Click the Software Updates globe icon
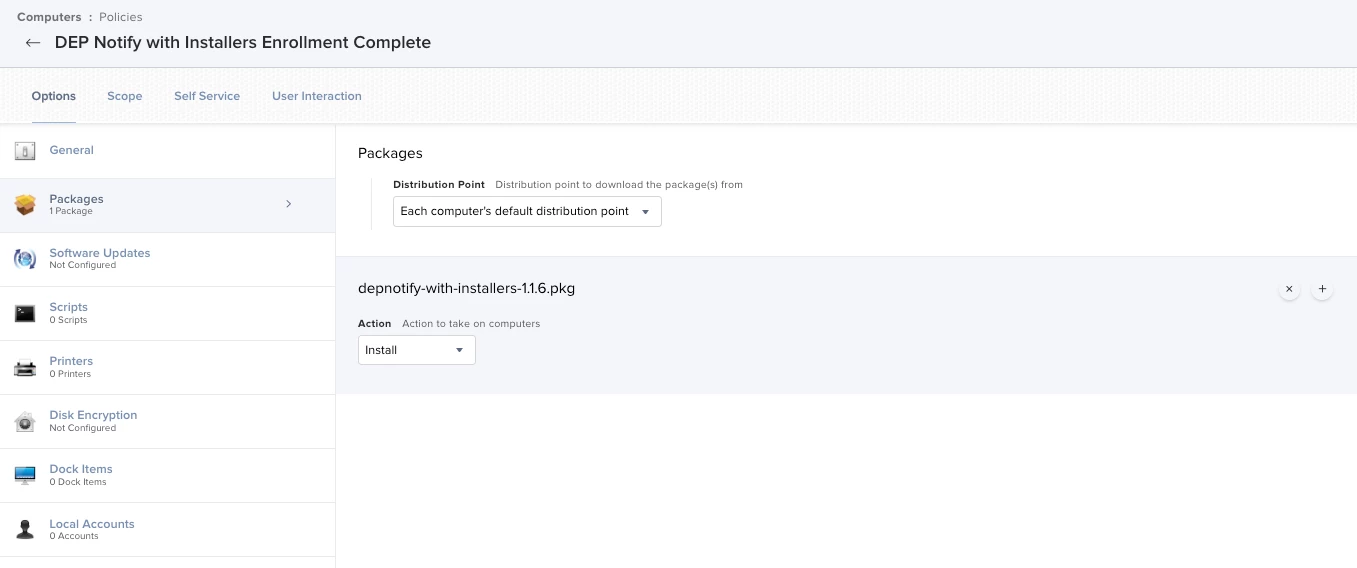 point(25,259)
